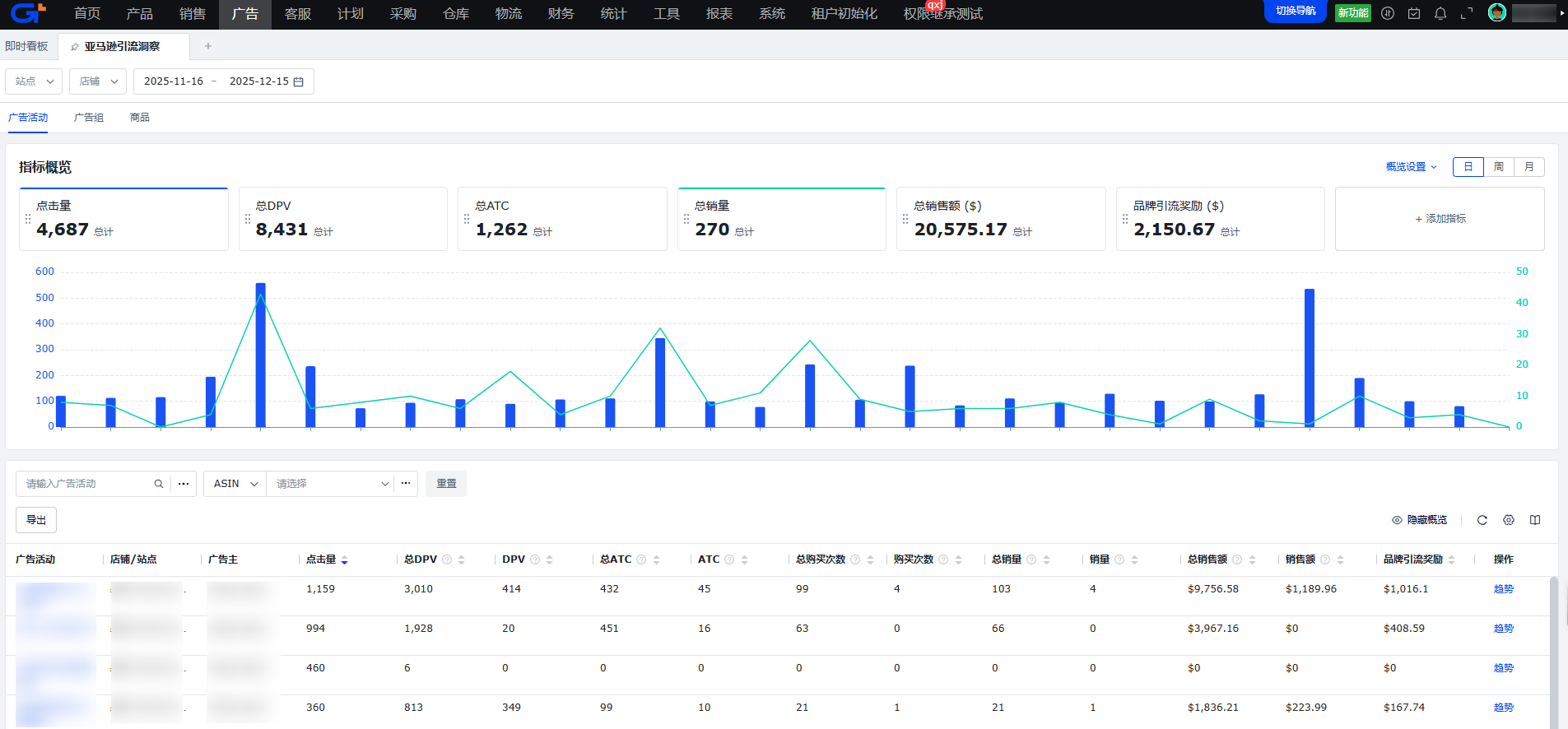Click the tallest blue bar in the chart
Screen dimensions: 1568x729
261,354
